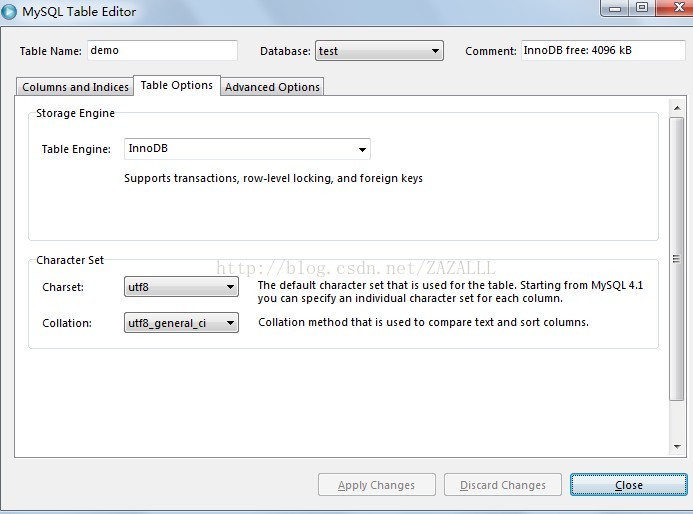This screenshot has width=693, height=514.
Task: Expand the Table Engine dropdown showing InnoDB
Action: [x=248, y=149]
